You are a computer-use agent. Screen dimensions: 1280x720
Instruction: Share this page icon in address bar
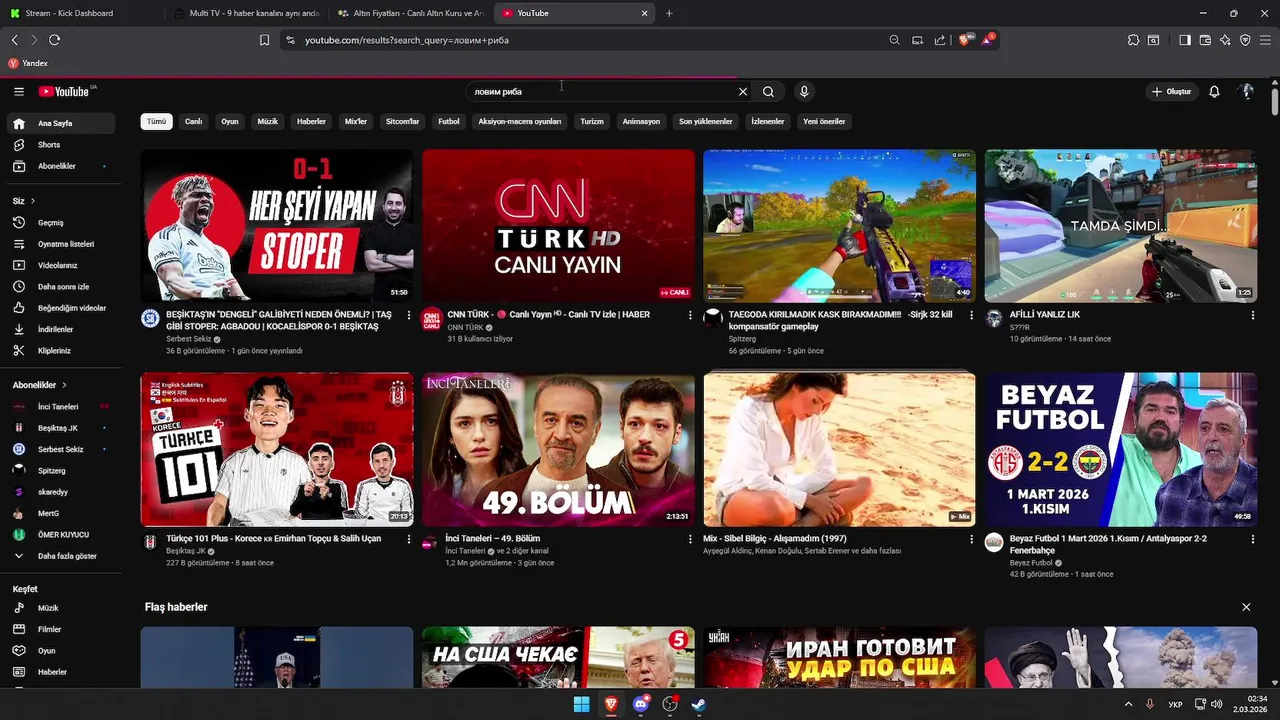[x=940, y=40]
